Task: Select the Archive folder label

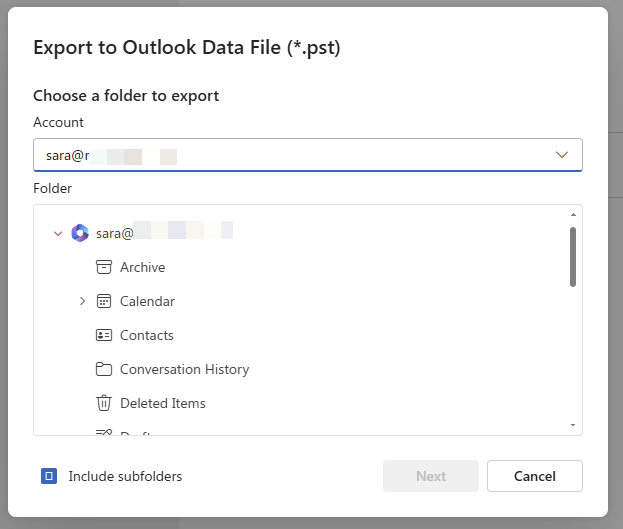Action: pos(142,267)
